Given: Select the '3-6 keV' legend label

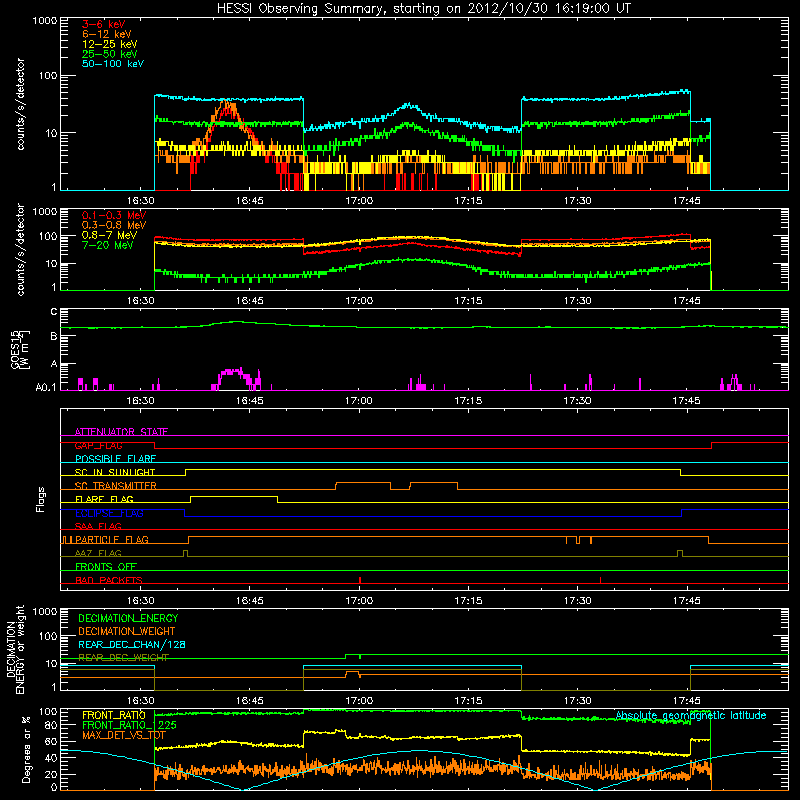Looking at the screenshot, I should click(x=104, y=24).
